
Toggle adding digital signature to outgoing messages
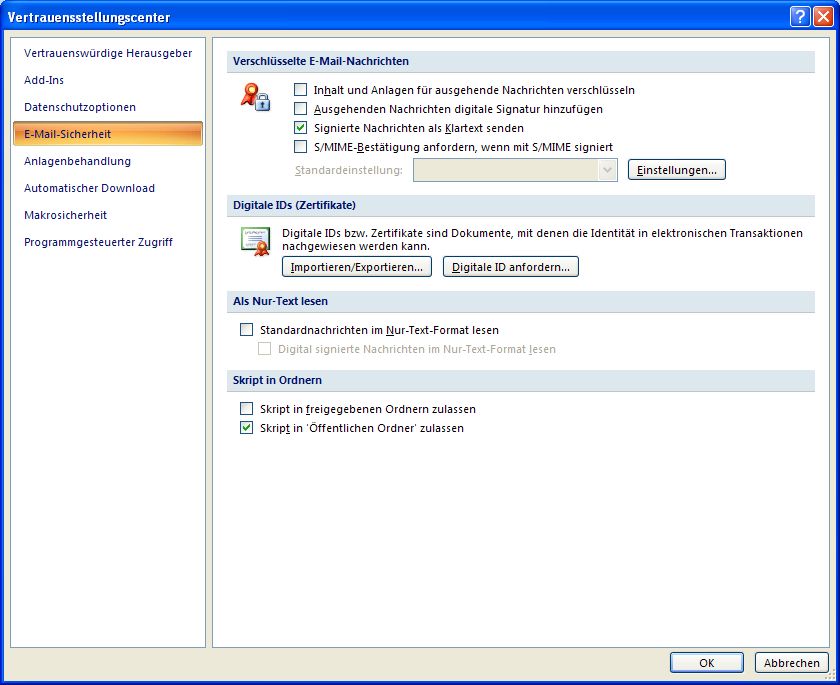tap(301, 109)
